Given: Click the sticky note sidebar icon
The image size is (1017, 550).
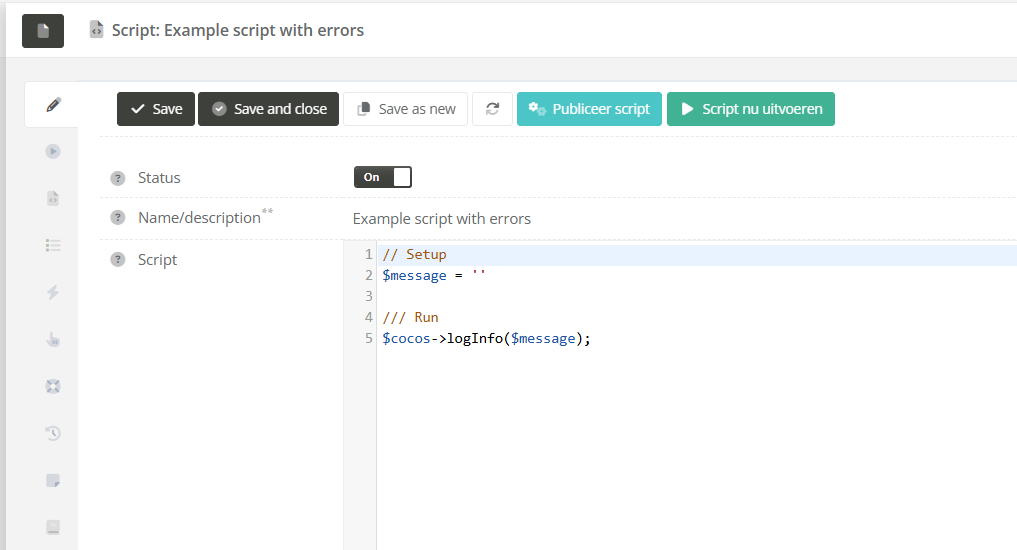Looking at the screenshot, I should (53, 480).
